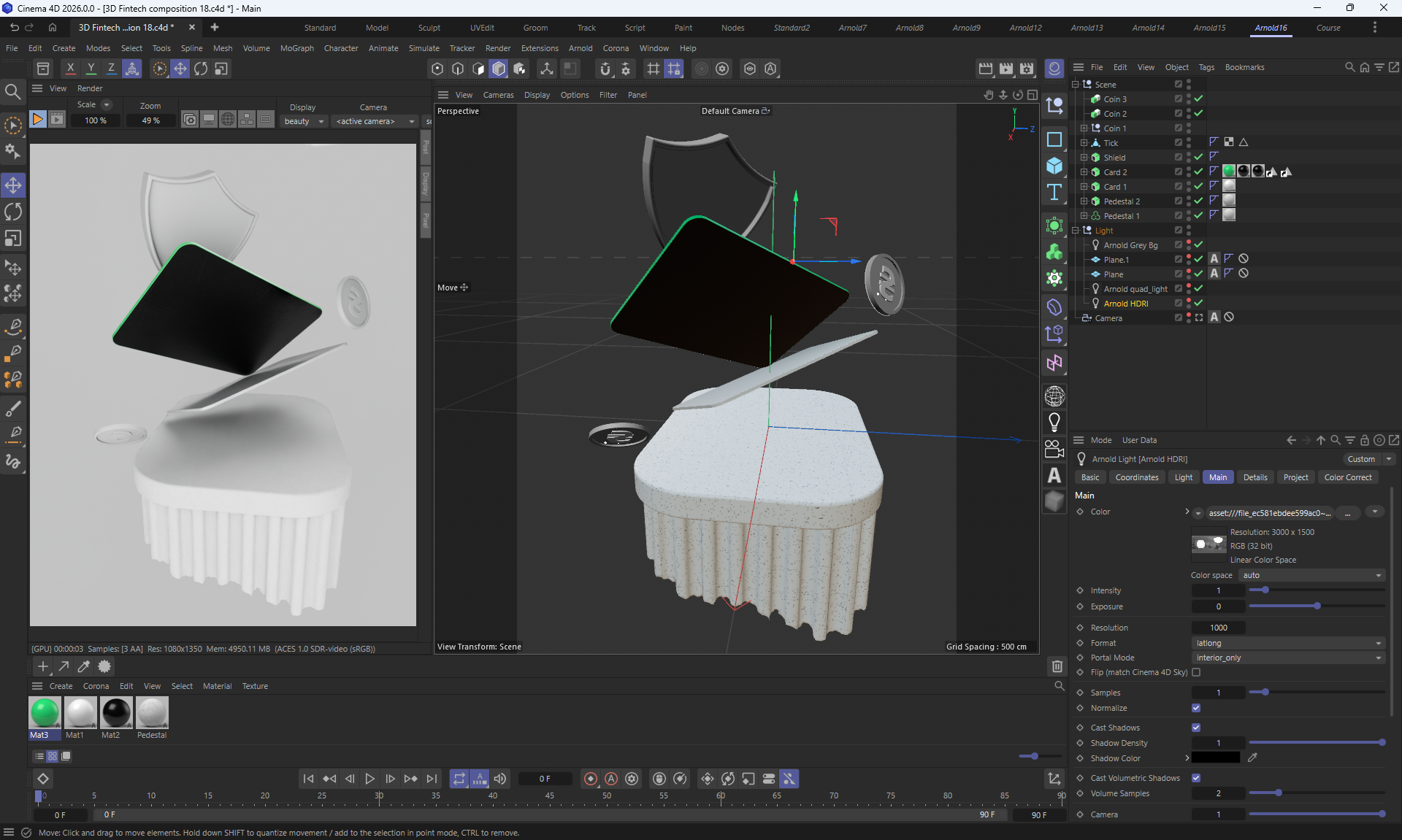Open the Portal Mode dropdown

[1289, 658]
